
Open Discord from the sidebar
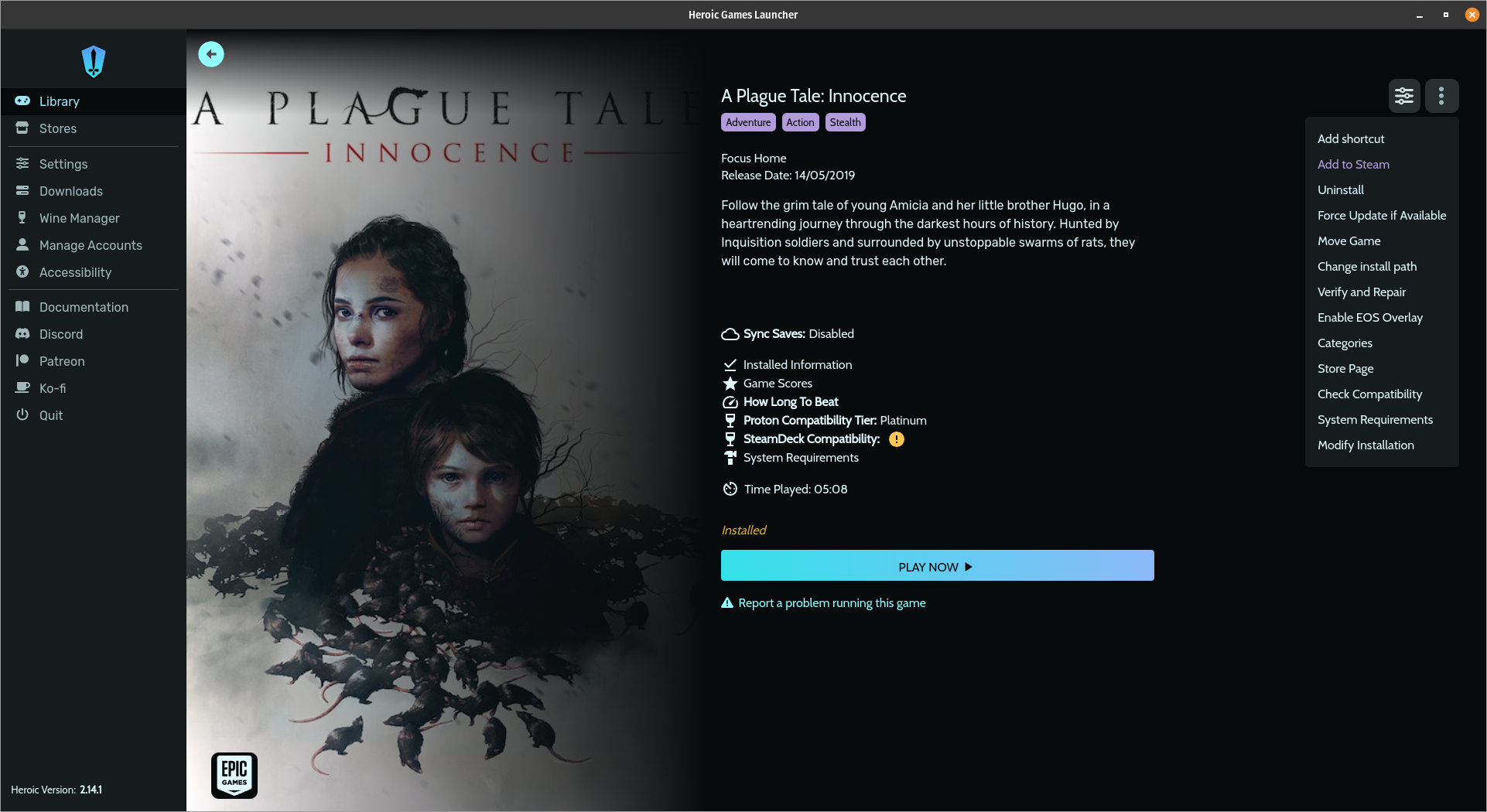61,334
